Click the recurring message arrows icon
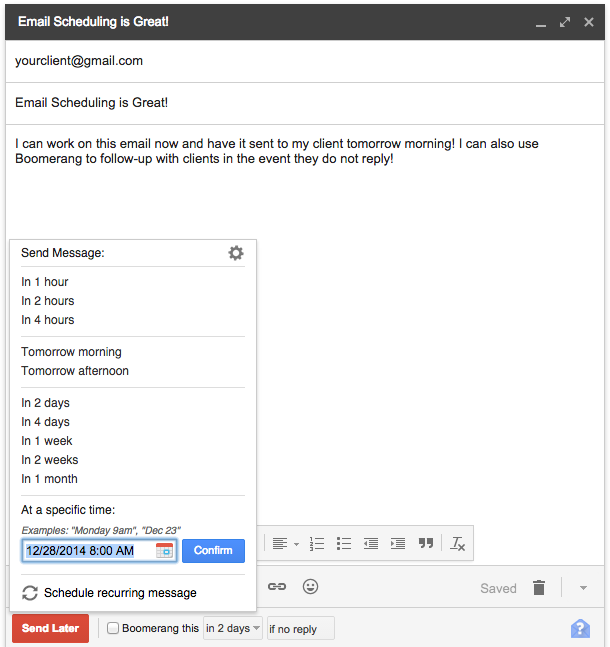 pyautogui.click(x=30, y=593)
